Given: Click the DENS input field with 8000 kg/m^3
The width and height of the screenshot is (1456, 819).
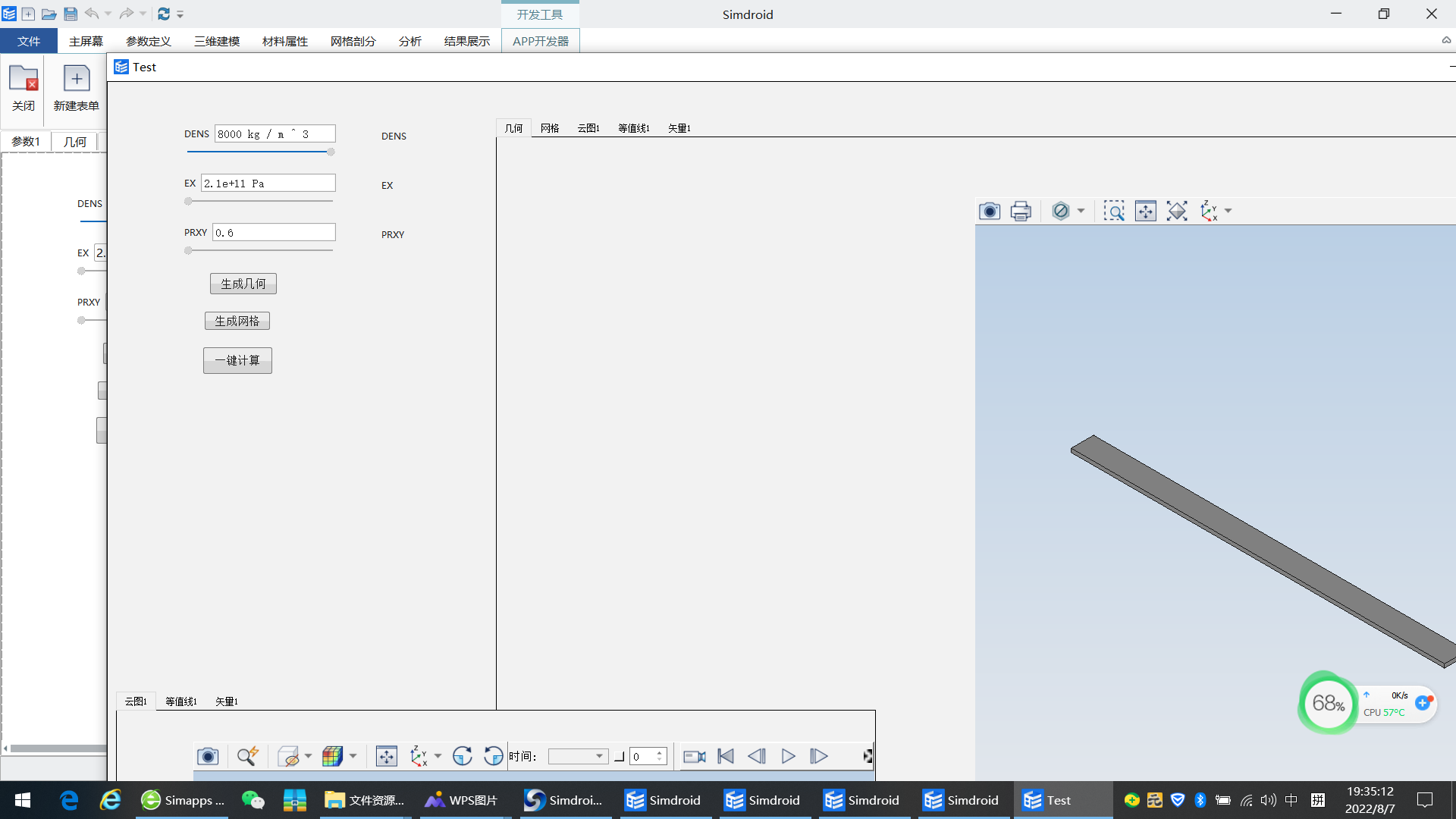Looking at the screenshot, I should click(x=275, y=134).
